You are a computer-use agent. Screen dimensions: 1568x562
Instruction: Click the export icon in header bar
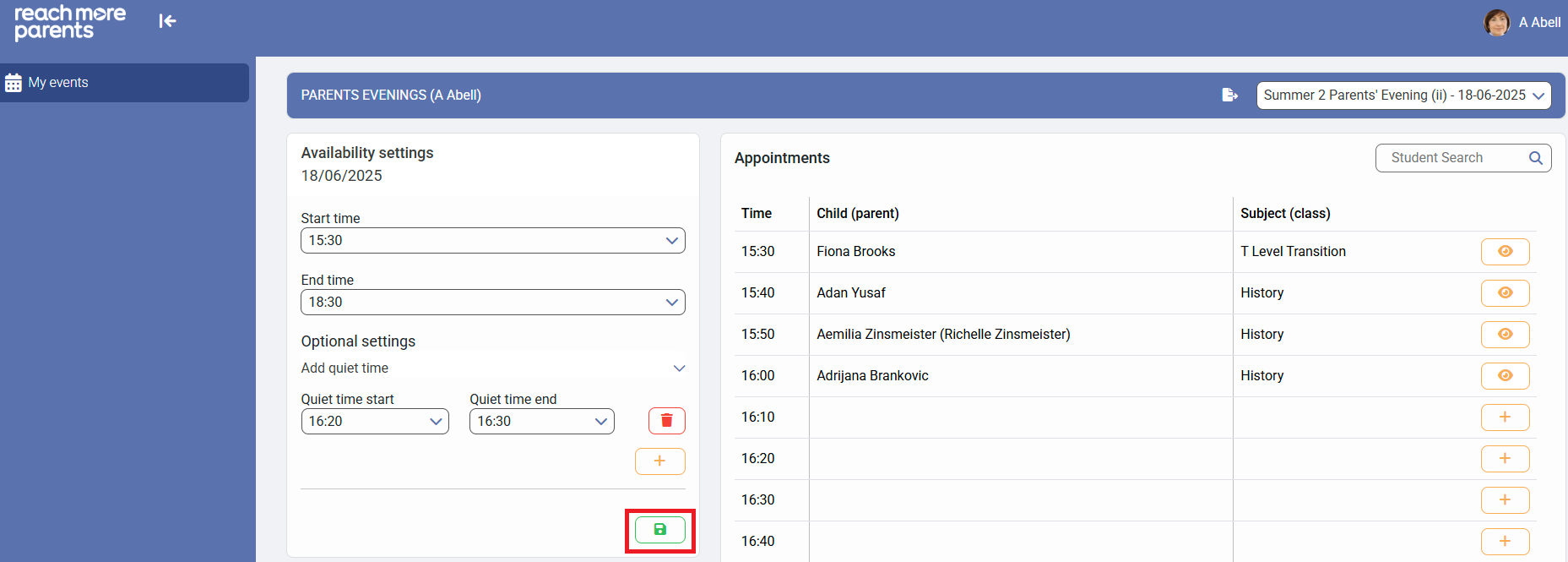pos(1229,95)
